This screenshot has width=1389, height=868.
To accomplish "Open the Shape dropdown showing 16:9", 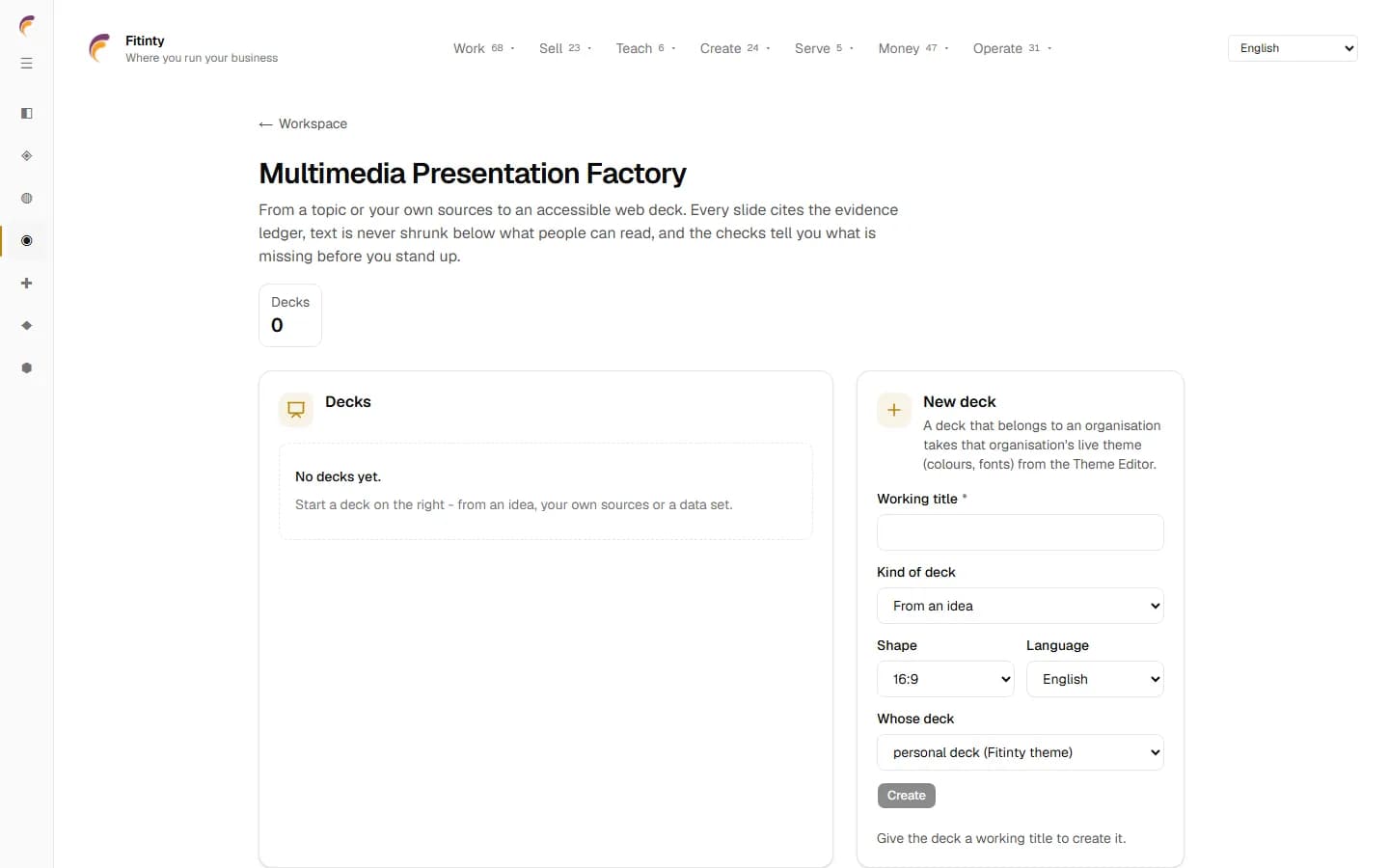I will (x=945, y=679).
